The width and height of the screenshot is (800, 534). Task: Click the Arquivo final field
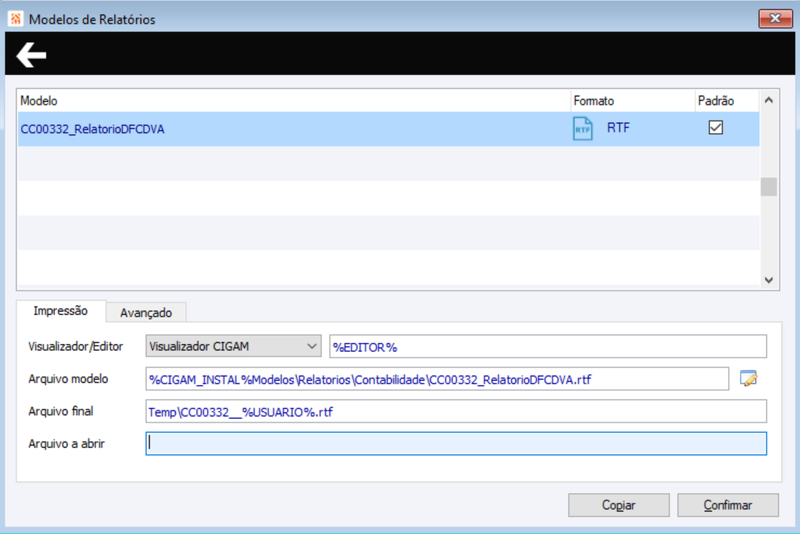pos(456,412)
